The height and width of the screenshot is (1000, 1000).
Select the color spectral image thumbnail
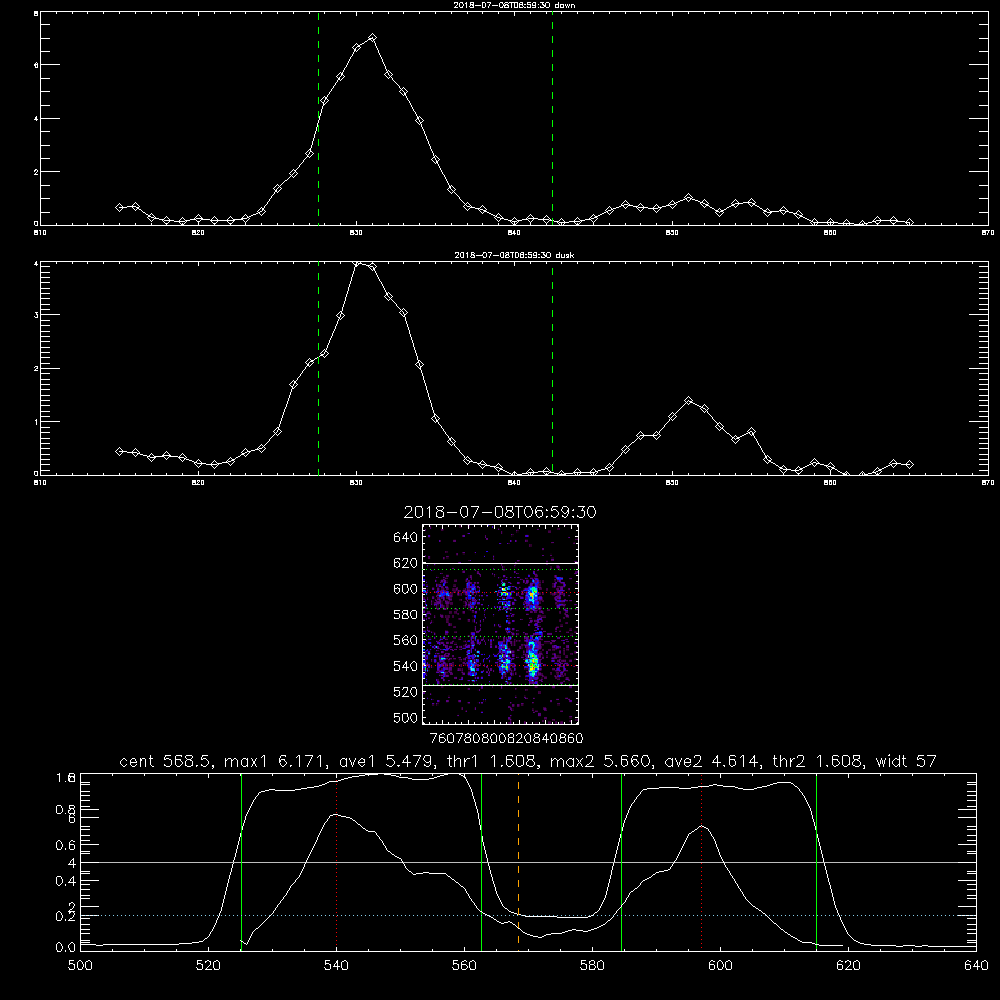point(501,624)
